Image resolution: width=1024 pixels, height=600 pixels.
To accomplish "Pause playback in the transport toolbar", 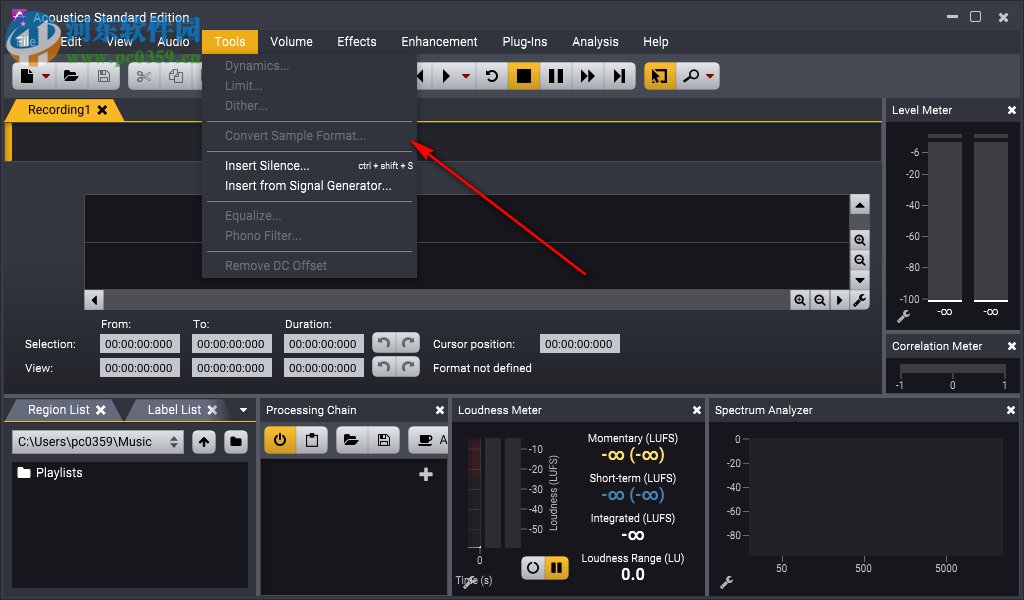I will tap(556, 76).
